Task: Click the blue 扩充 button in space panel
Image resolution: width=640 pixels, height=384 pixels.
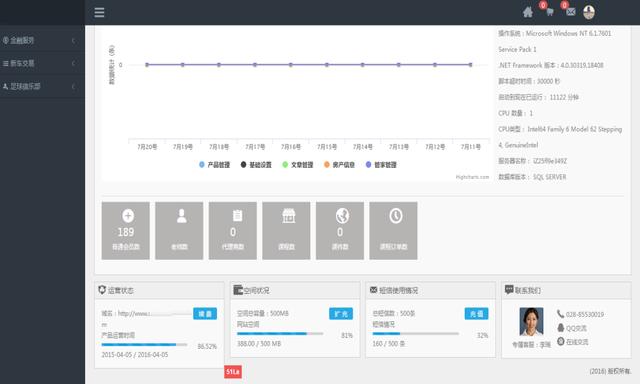Action: pyautogui.click(x=341, y=314)
